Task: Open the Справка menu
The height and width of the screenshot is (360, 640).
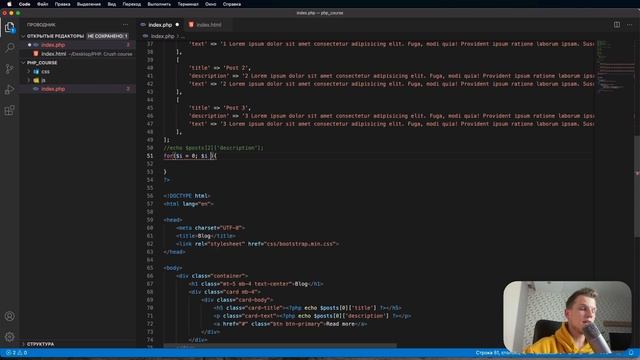Action: pyautogui.click(x=231, y=4)
